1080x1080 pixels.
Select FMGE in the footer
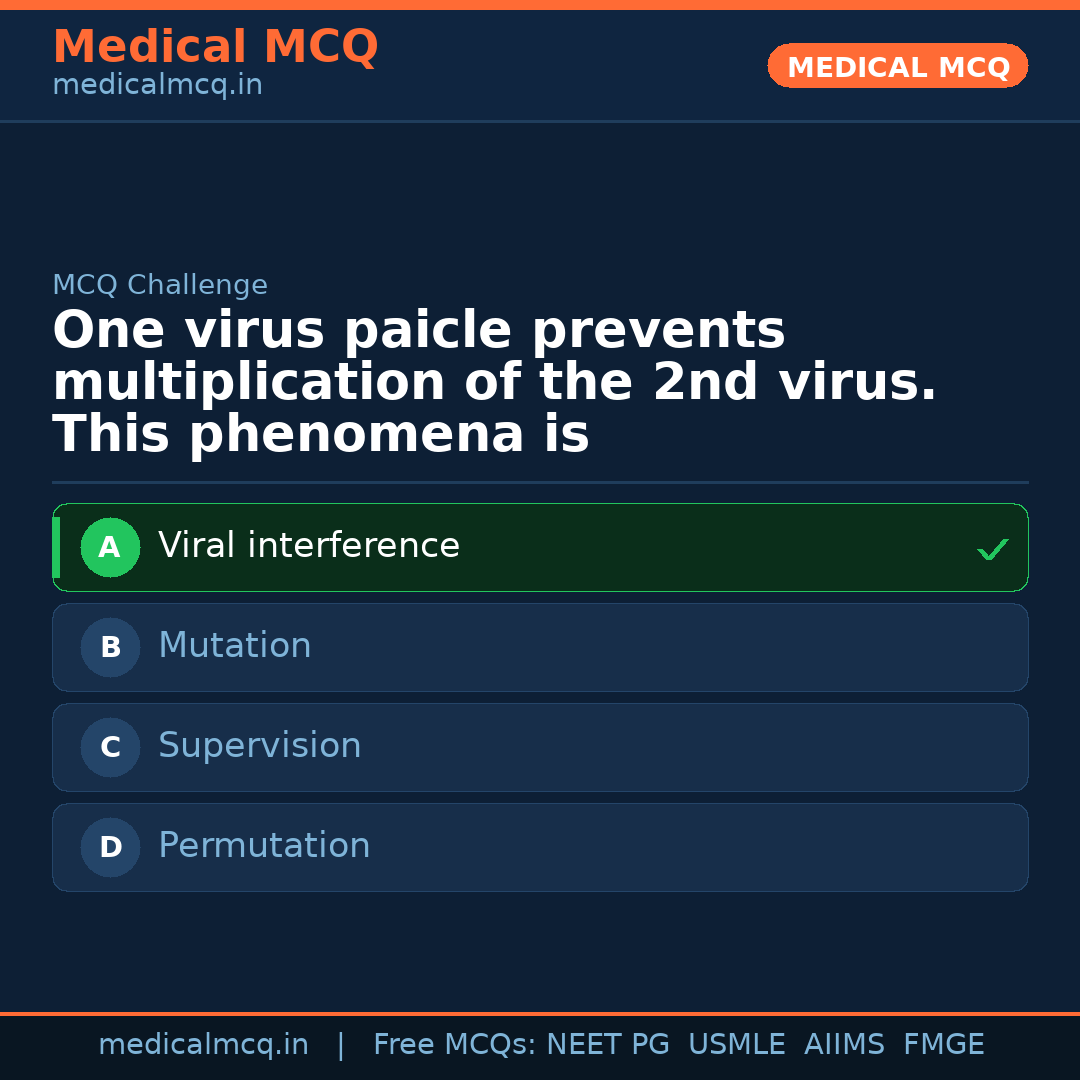(943, 1045)
